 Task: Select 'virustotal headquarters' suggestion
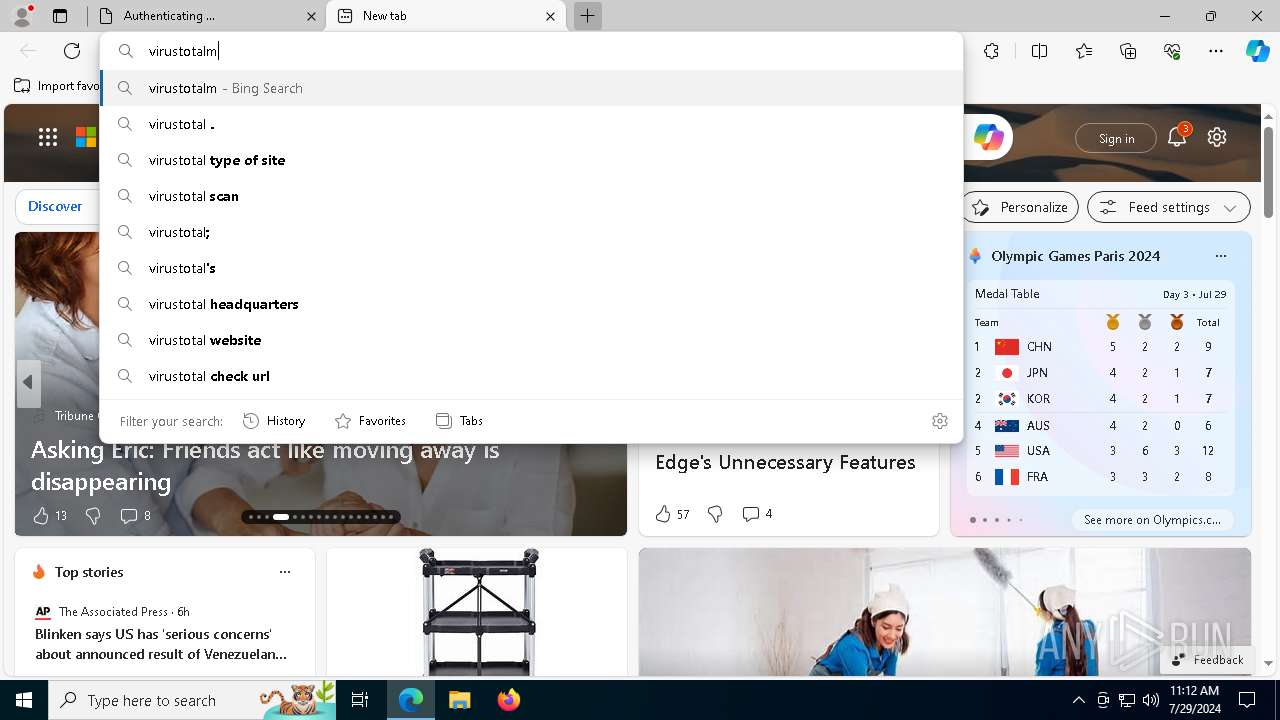point(531,304)
